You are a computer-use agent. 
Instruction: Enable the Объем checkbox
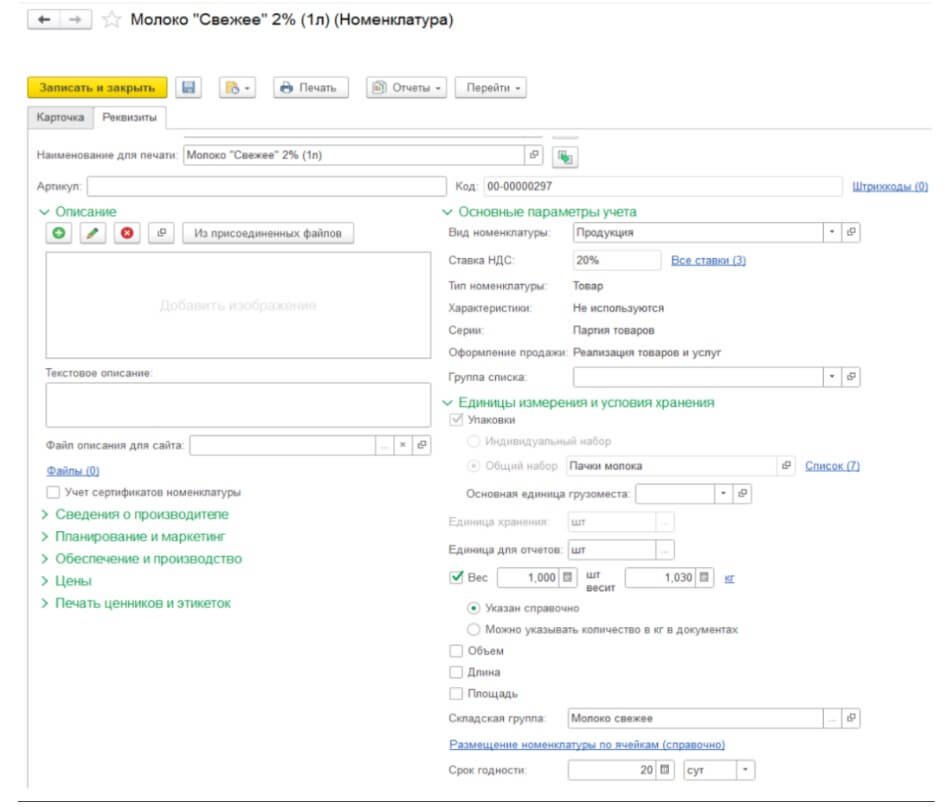pos(457,651)
